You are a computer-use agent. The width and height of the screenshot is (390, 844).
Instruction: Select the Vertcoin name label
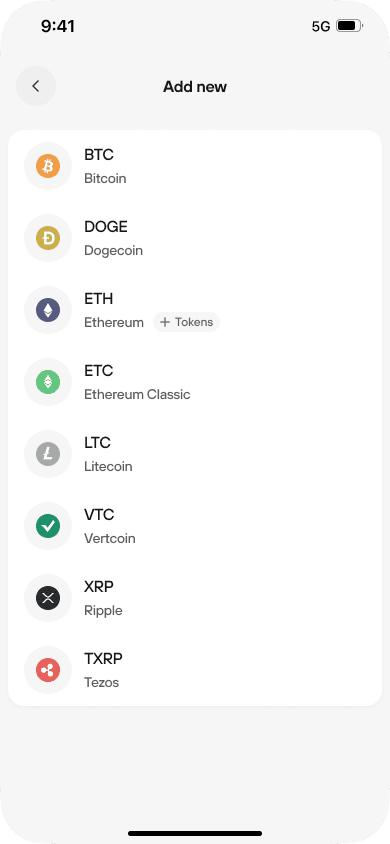110,539
